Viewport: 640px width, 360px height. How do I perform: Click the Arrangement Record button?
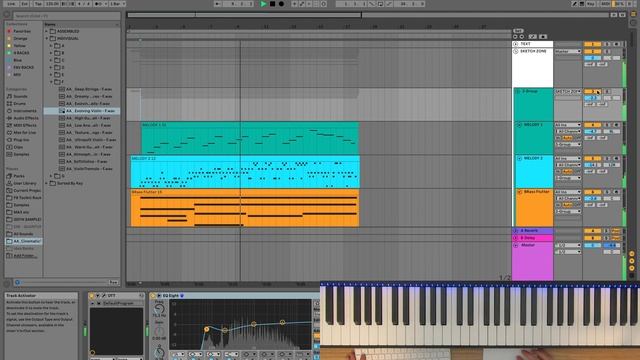[x=281, y=4]
